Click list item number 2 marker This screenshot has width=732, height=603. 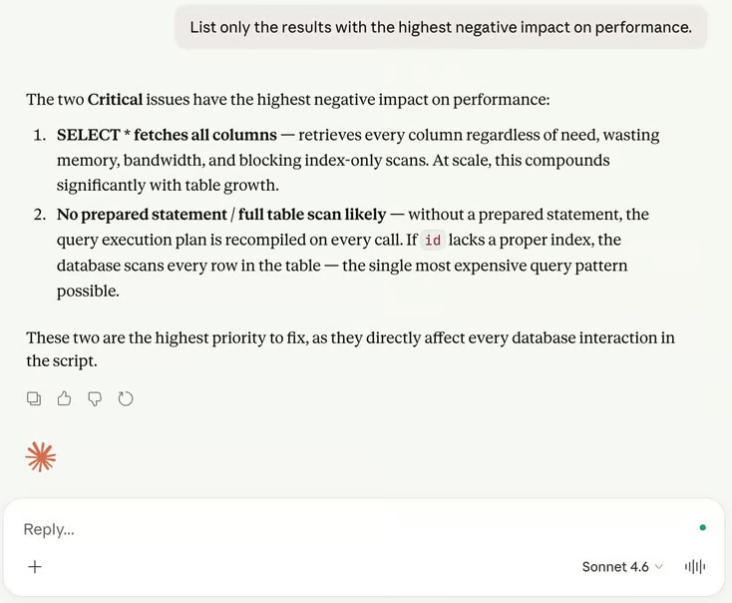pos(40,215)
